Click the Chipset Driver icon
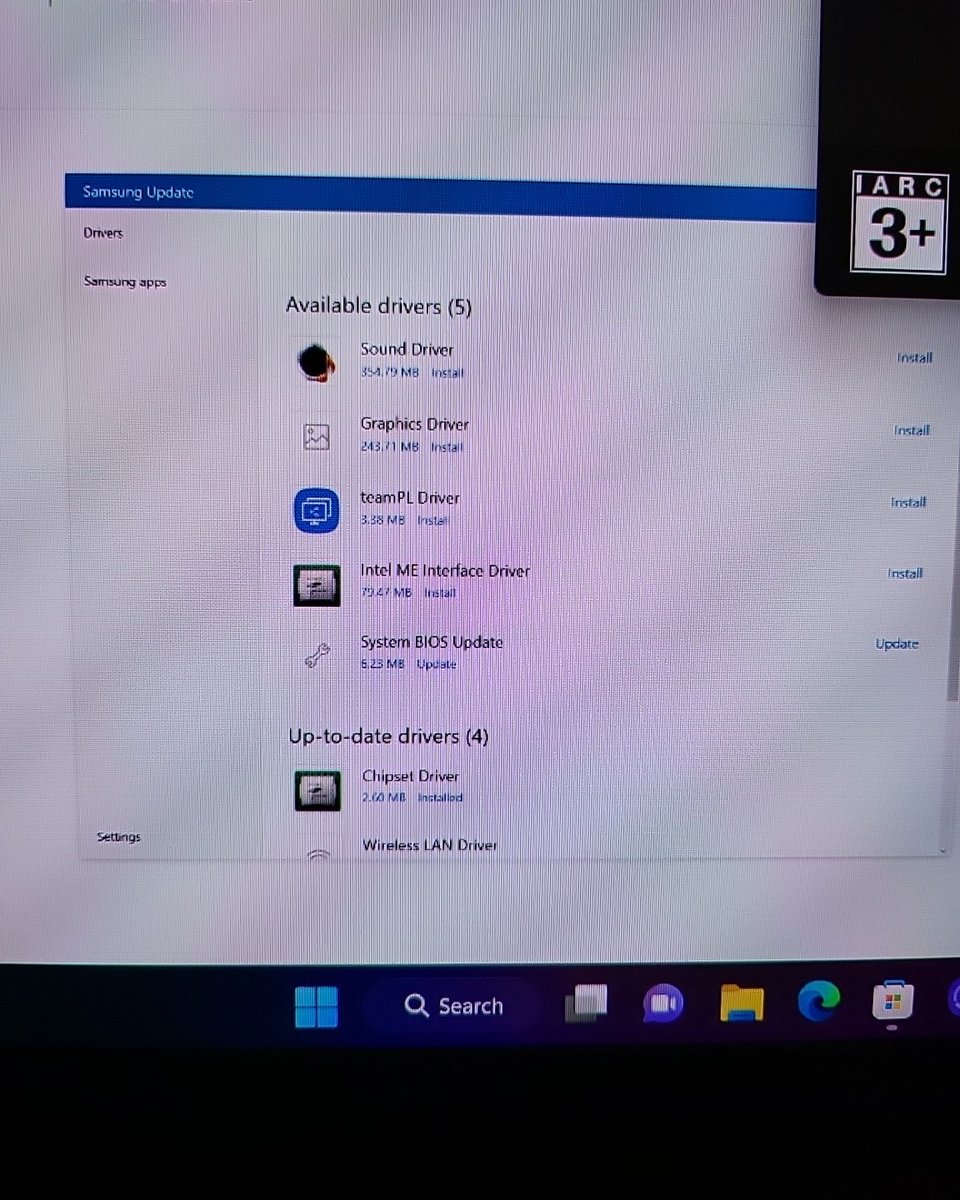 (x=318, y=790)
